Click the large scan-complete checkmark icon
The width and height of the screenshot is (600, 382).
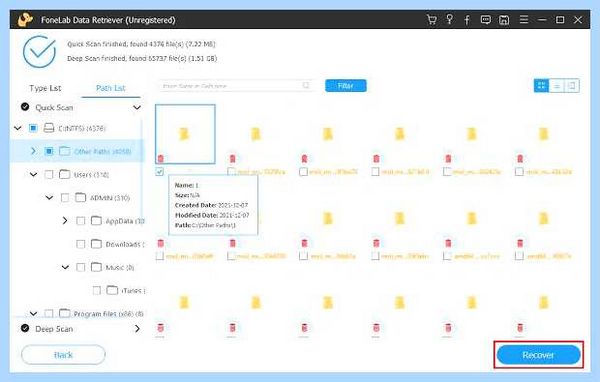[39, 52]
